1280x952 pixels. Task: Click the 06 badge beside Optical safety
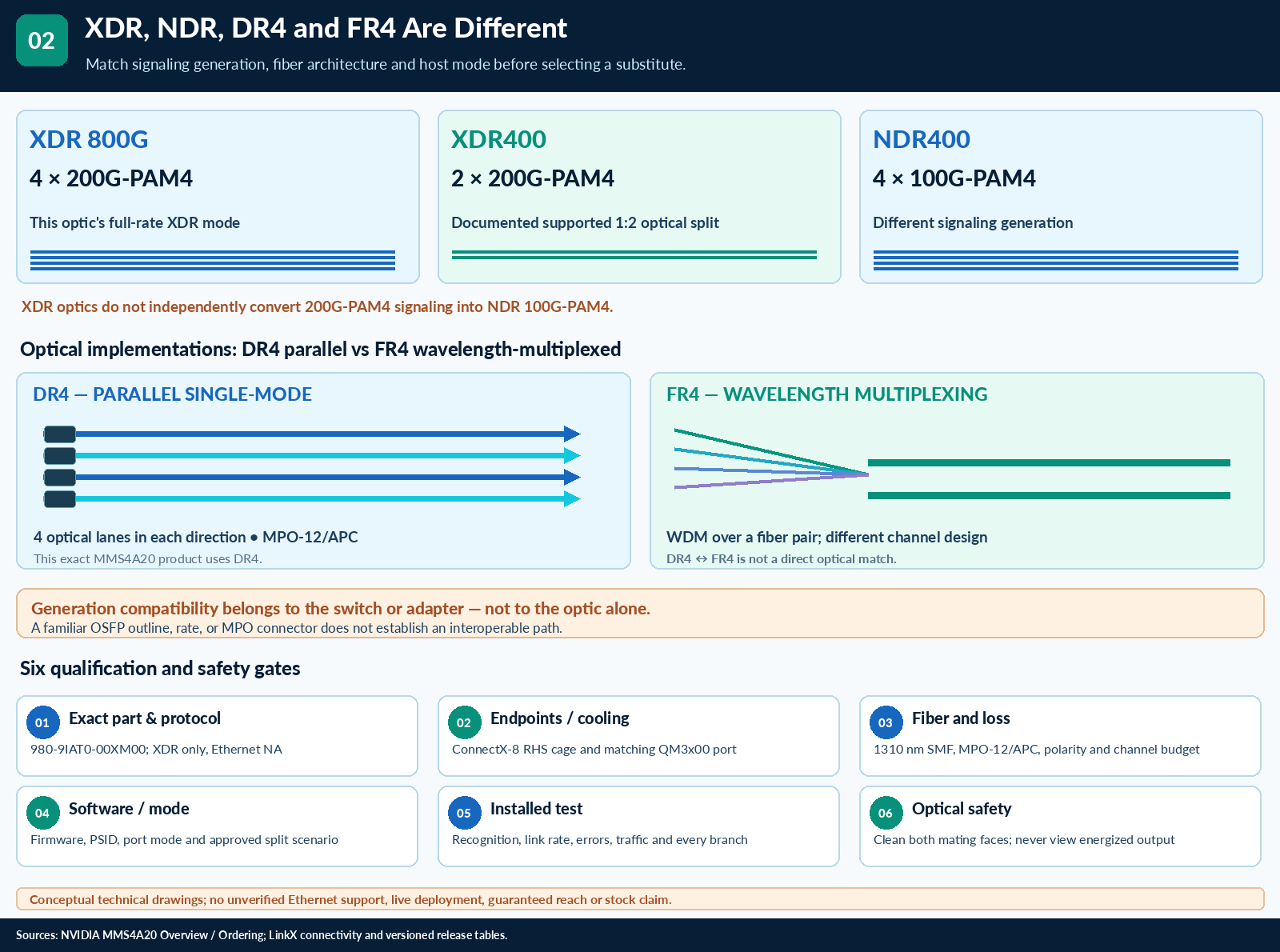pyautogui.click(x=886, y=813)
